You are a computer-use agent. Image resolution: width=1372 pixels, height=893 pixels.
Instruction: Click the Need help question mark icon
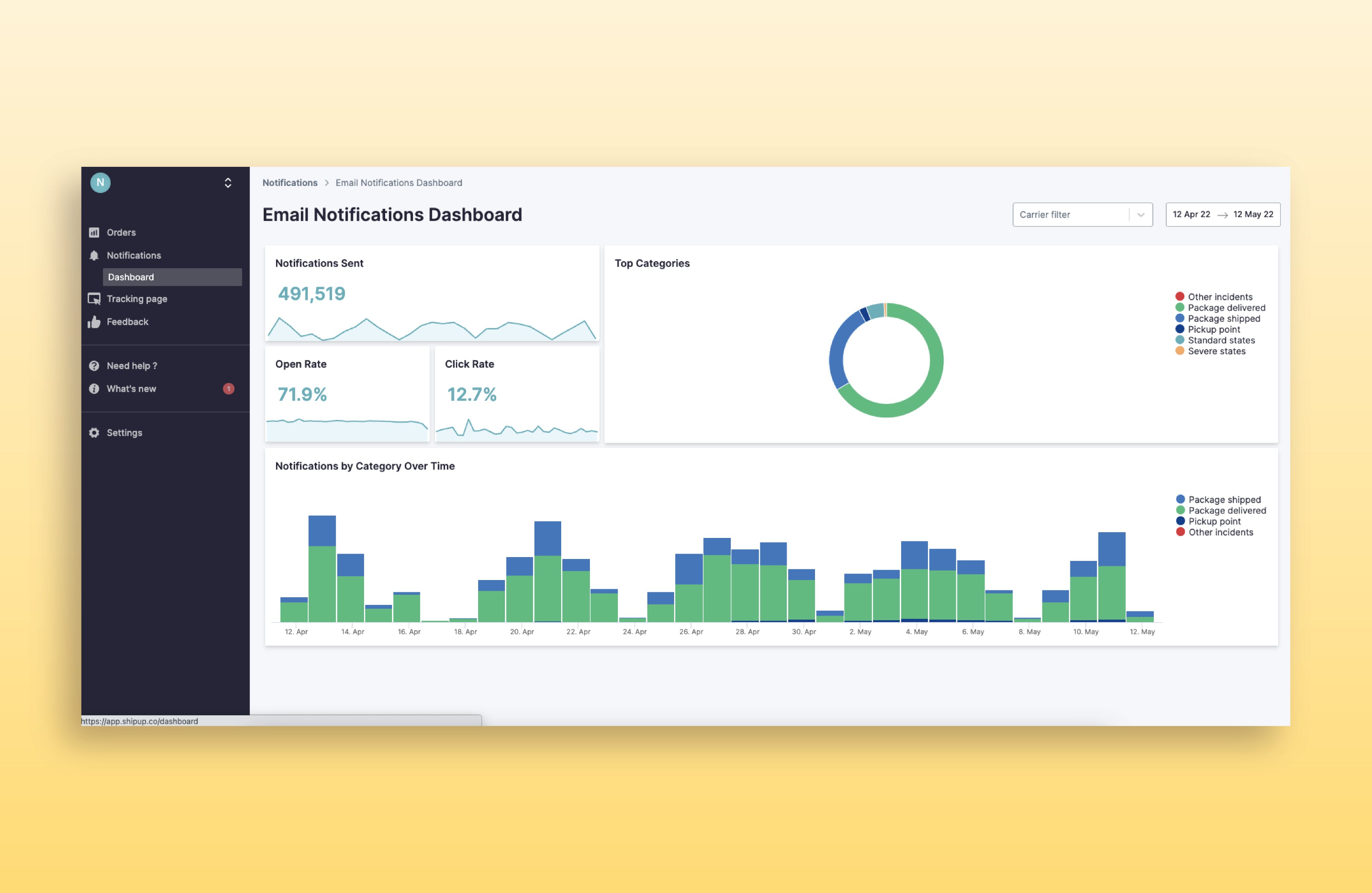(x=94, y=366)
